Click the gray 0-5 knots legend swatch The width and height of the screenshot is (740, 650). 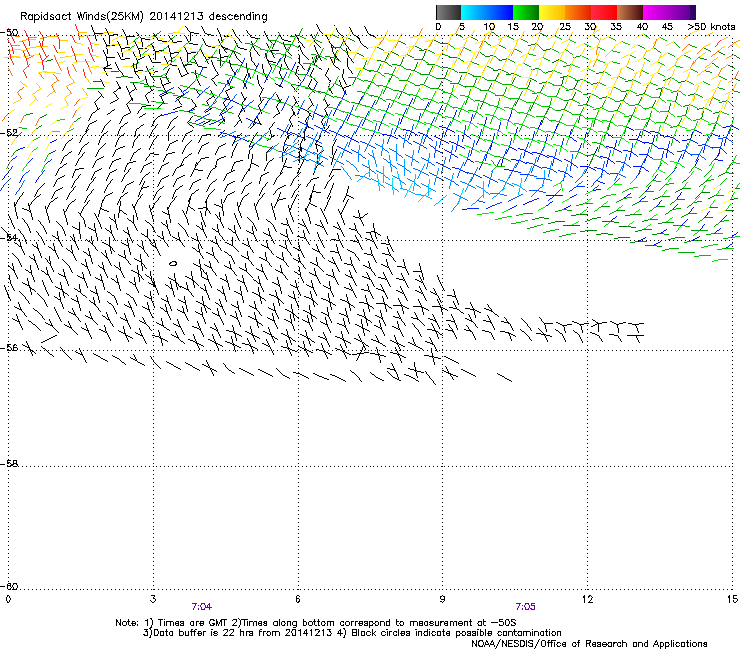click(448, 12)
